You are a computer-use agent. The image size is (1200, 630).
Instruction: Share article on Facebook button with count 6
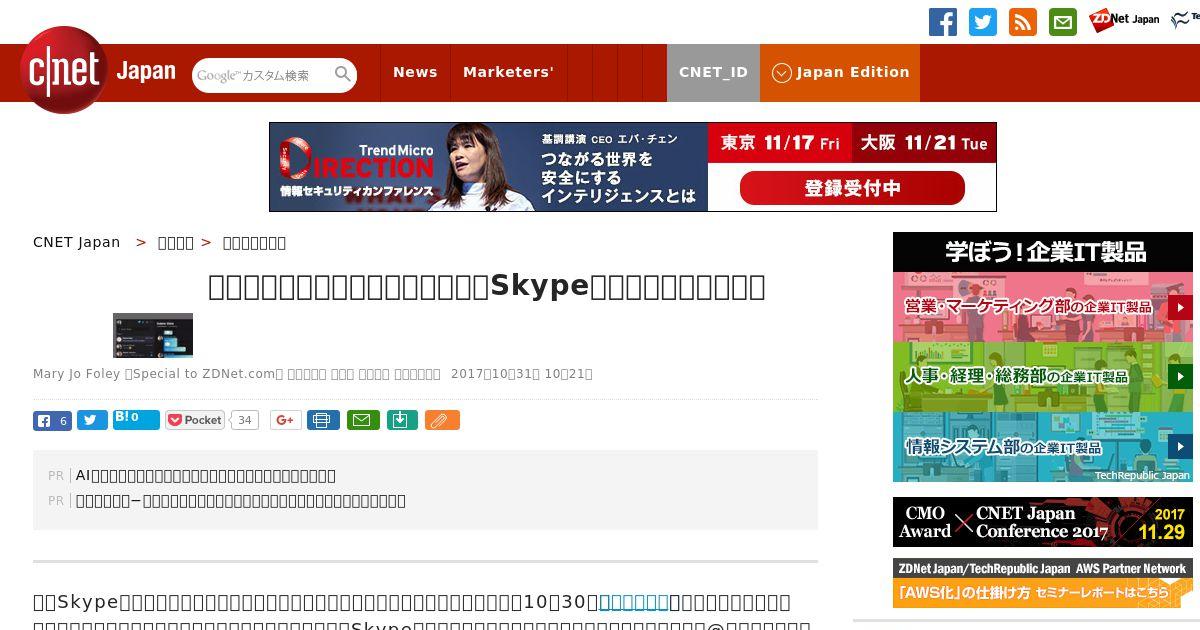pyautogui.click(x=52, y=421)
